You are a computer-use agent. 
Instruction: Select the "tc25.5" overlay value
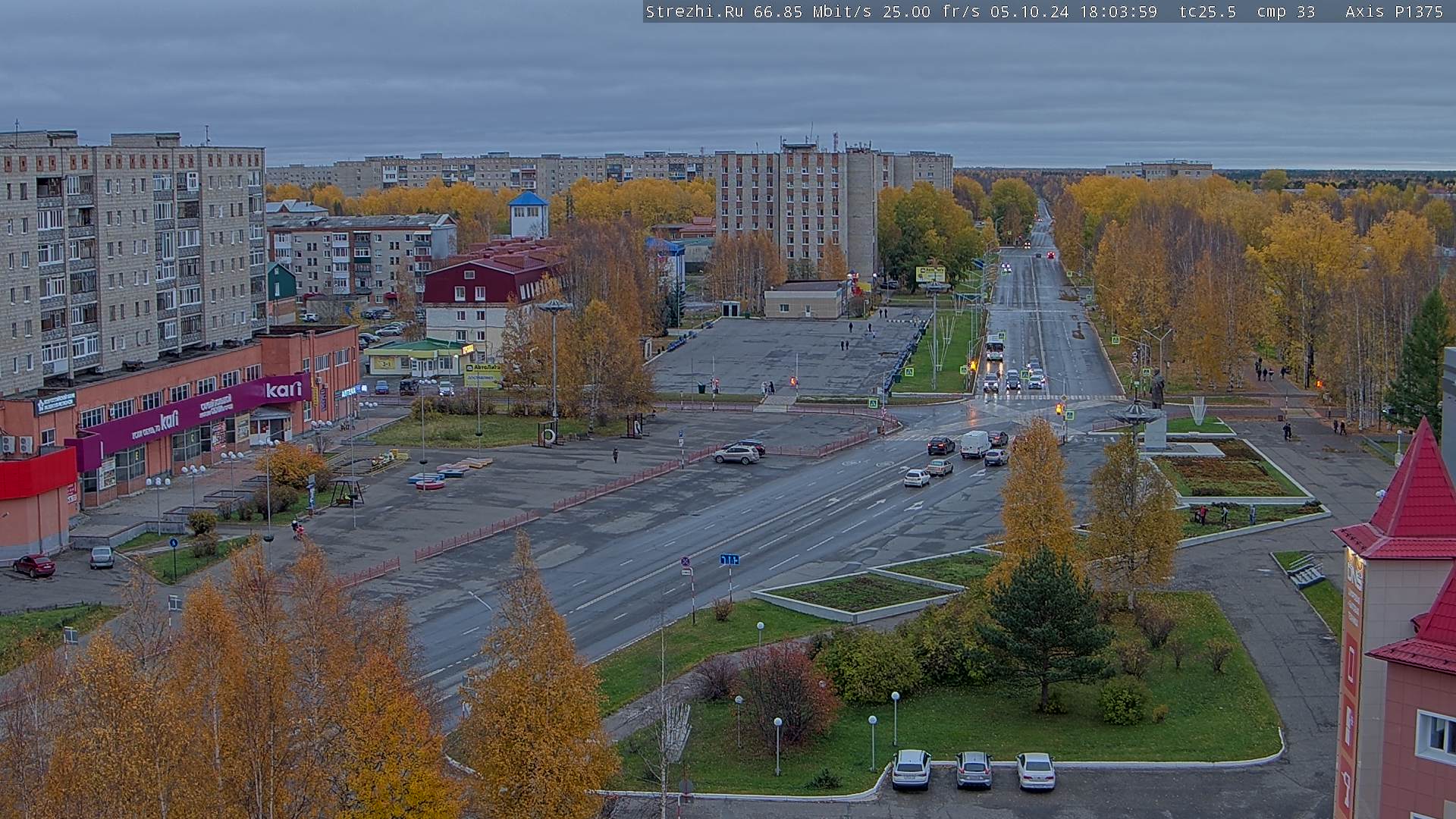[1207, 11]
